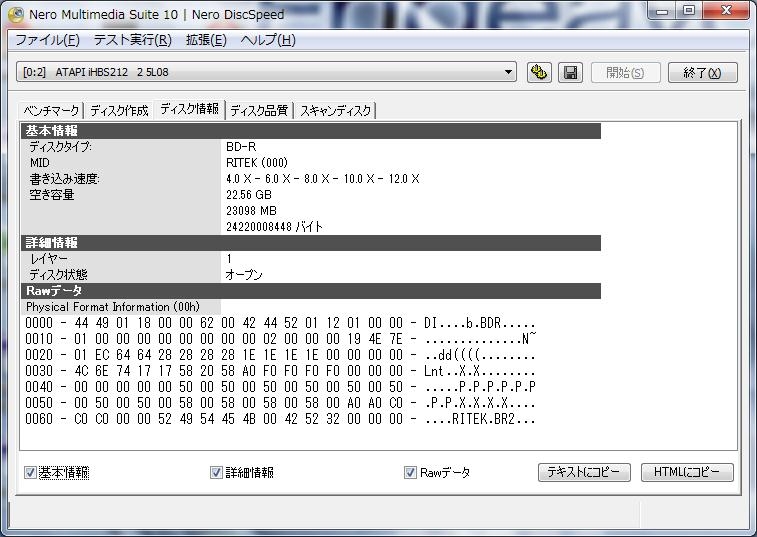The width and height of the screenshot is (757, 537).
Task: Click the 書き込み速度 label
Action: pos(64,179)
